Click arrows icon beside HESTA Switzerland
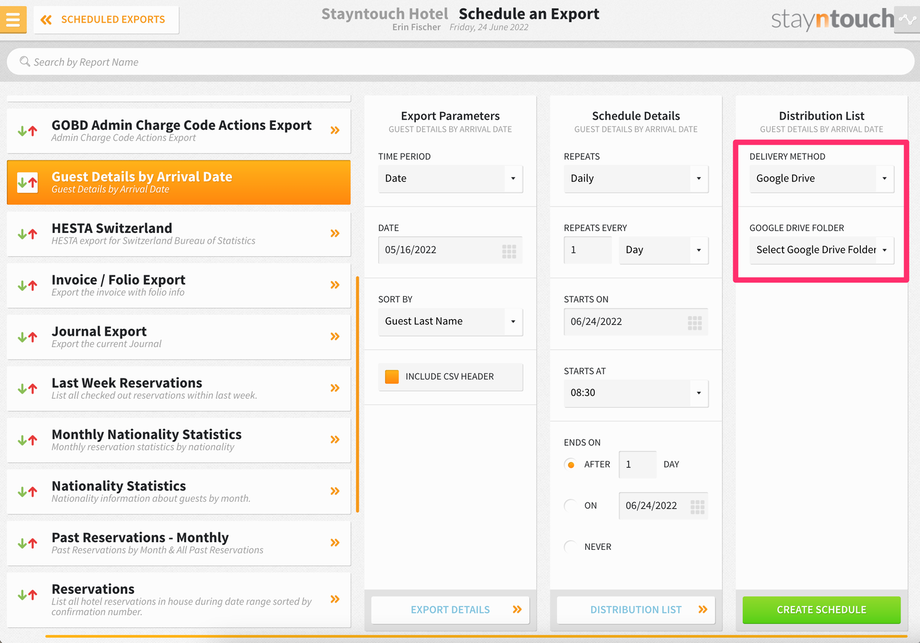 point(27,234)
